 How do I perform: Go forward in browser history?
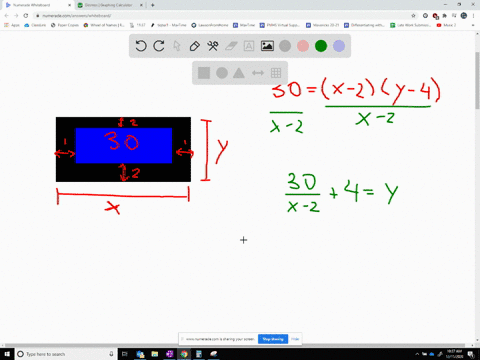click(x=16, y=16)
